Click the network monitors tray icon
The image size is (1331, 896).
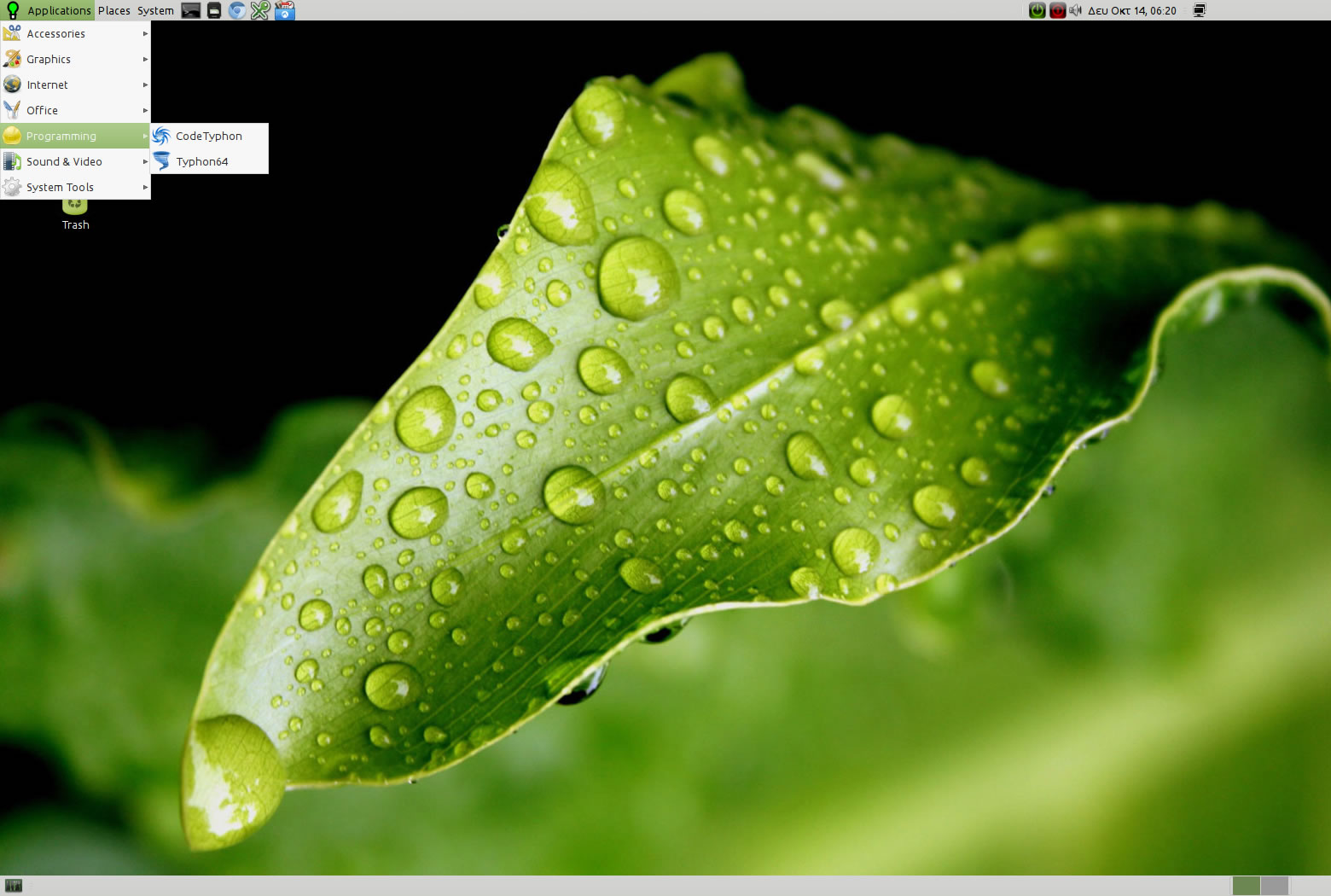point(1199,10)
